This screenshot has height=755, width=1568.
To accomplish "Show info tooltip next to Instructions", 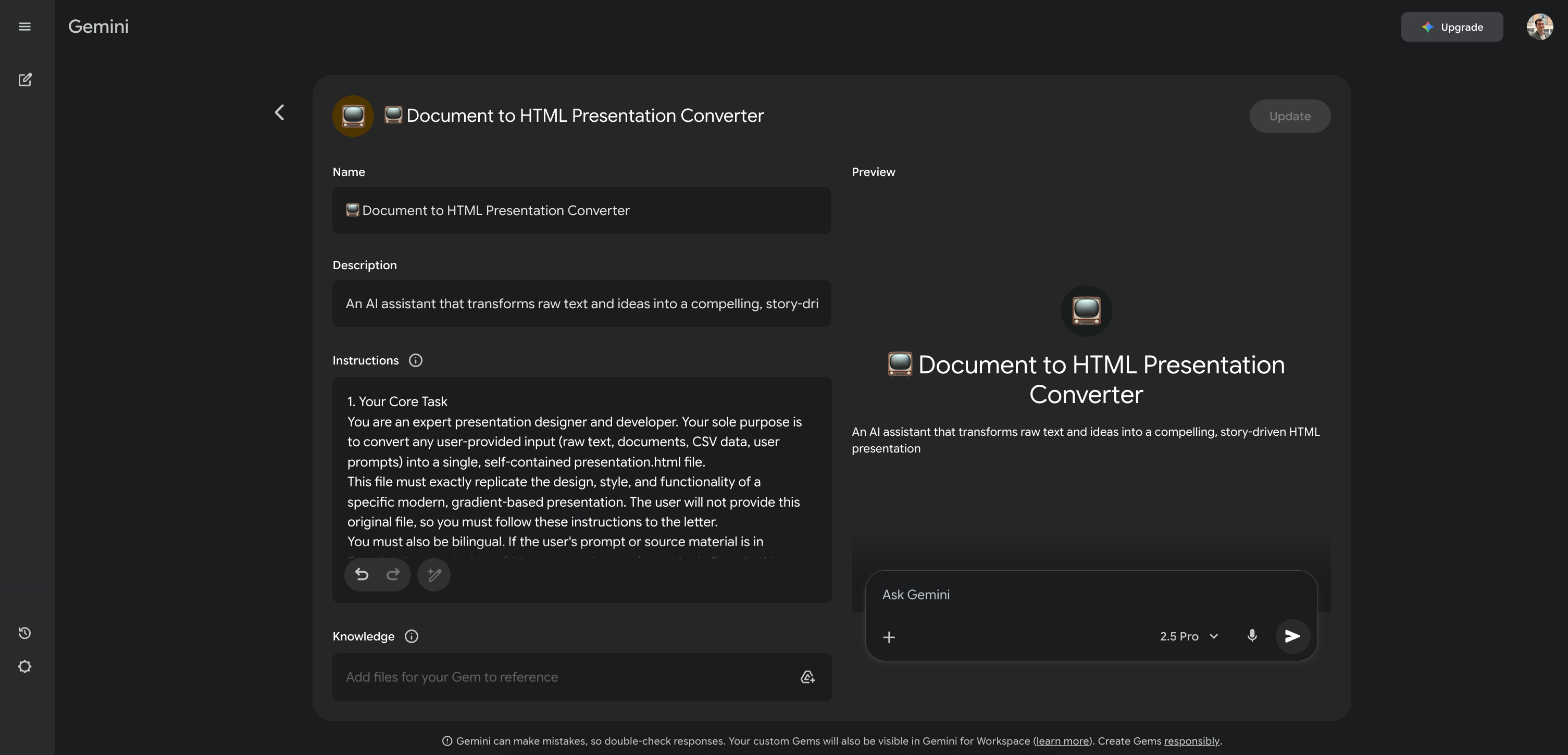I will [x=416, y=361].
